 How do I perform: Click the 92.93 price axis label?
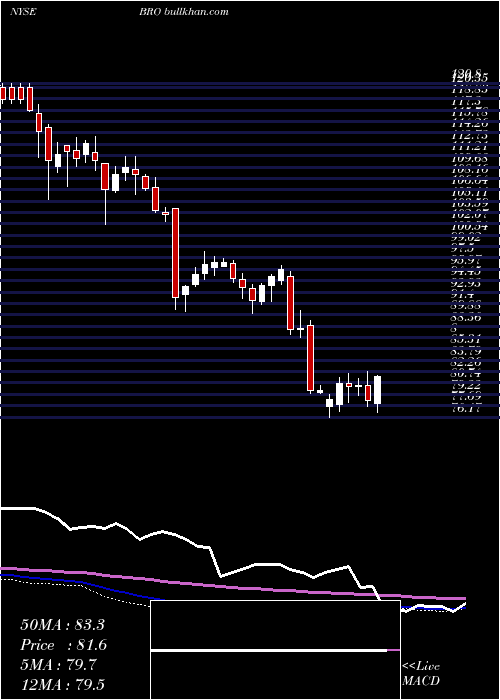click(468, 283)
